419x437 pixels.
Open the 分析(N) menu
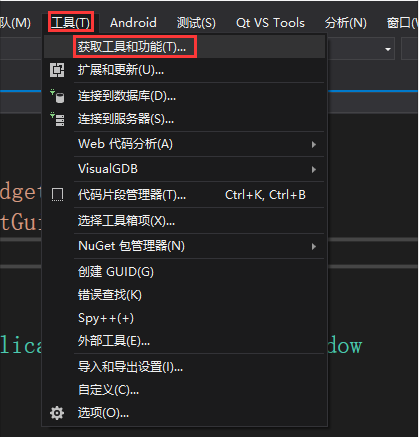pyautogui.click(x=346, y=23)
